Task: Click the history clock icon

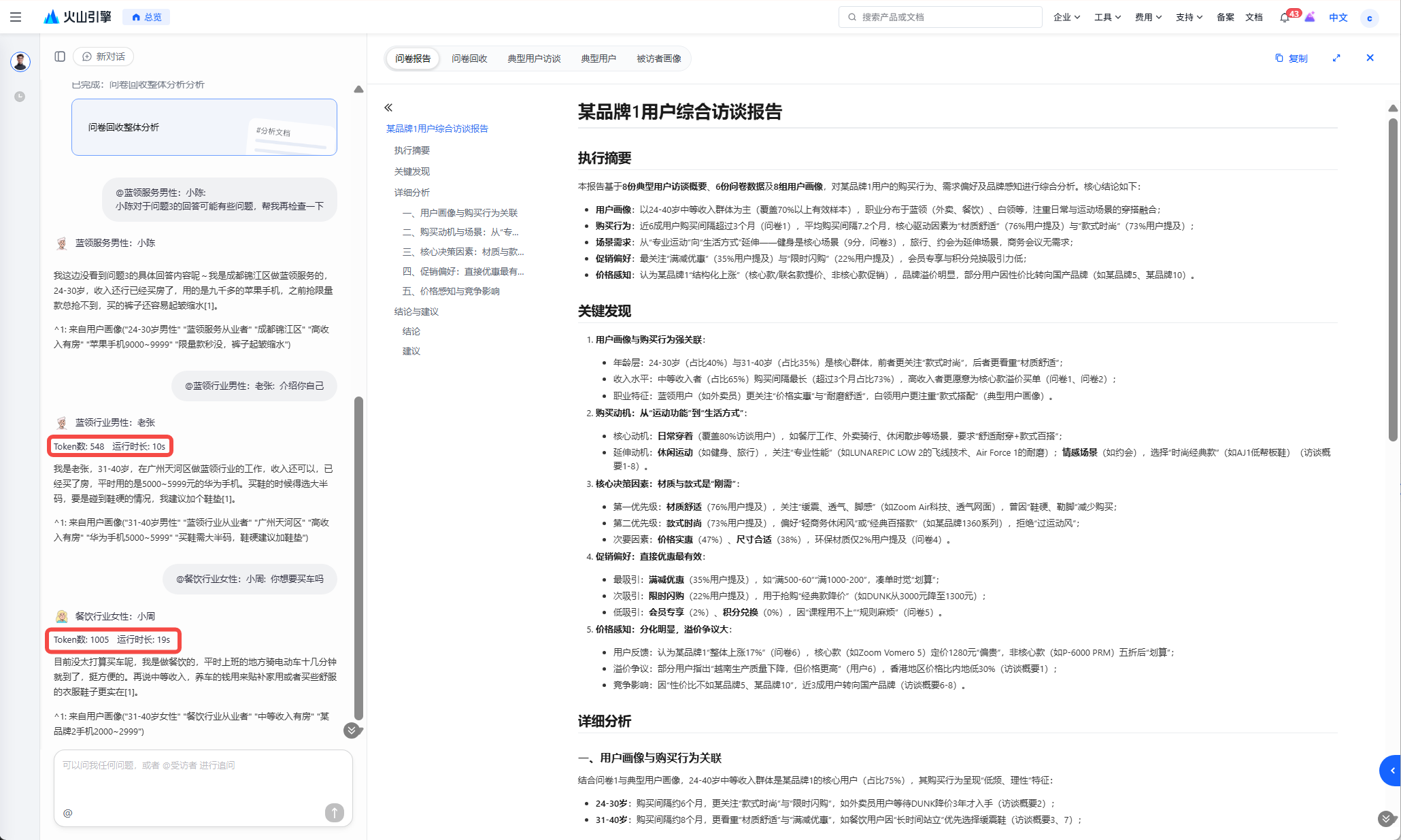Action: [20, 97]
